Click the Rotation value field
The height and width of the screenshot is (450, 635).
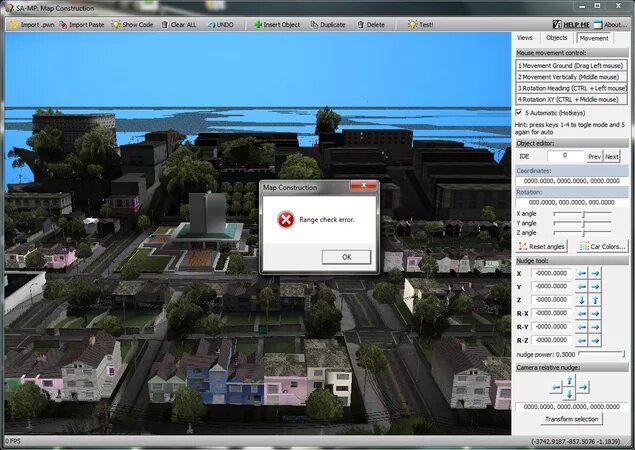tap(571, 202)
